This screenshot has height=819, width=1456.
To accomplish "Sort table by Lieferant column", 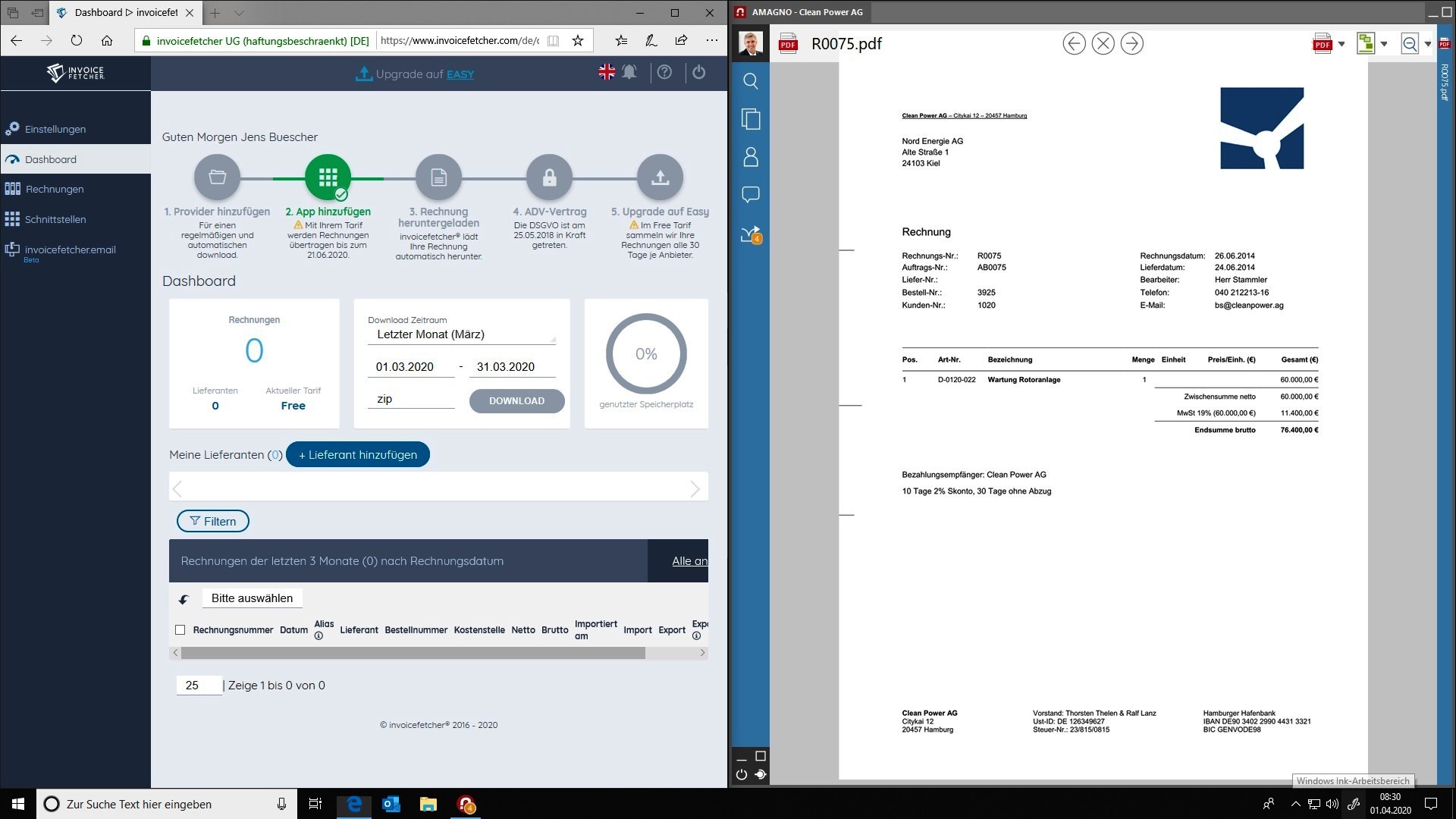I will (359, 630).
